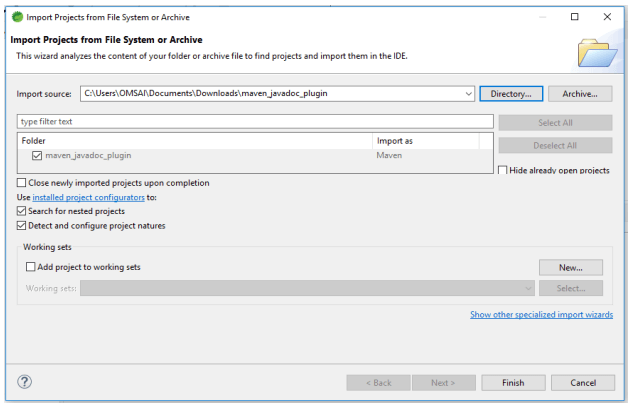This screenshot has height=408, width=633.
Task: Click the type filter text field
Action: [x=255, y=122]
